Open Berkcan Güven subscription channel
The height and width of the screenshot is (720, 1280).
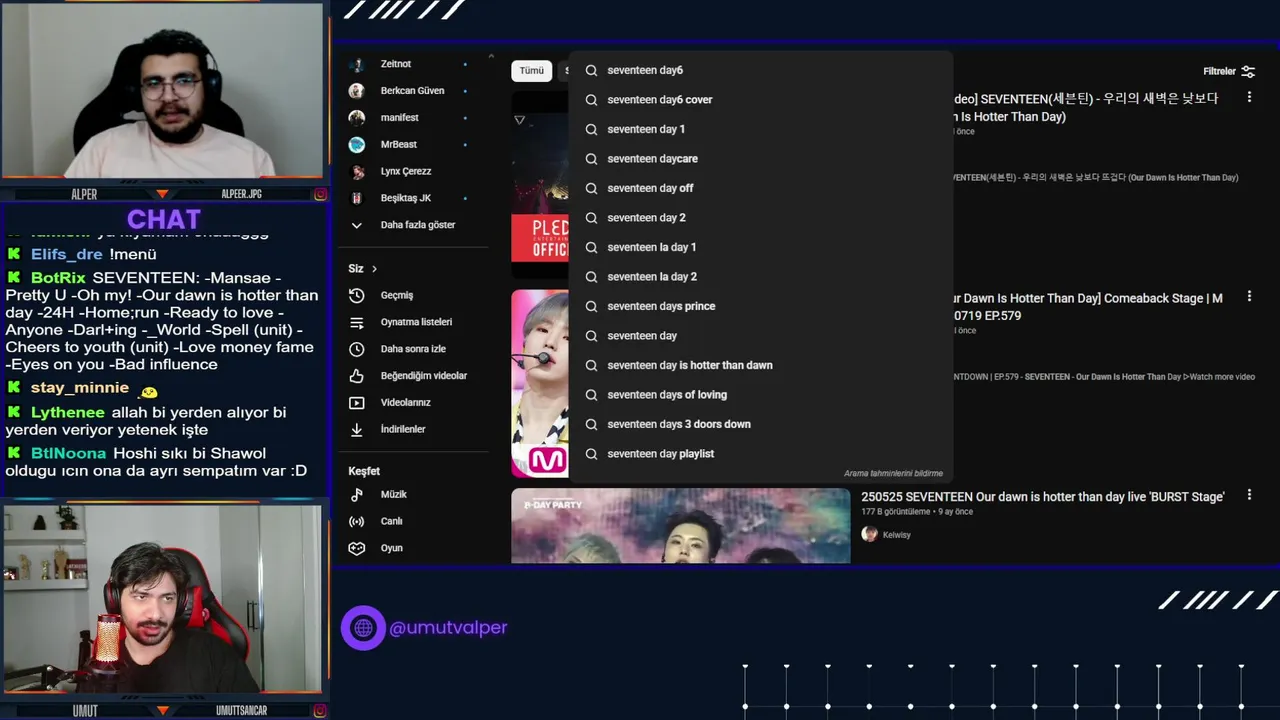[x=410, y=91]
